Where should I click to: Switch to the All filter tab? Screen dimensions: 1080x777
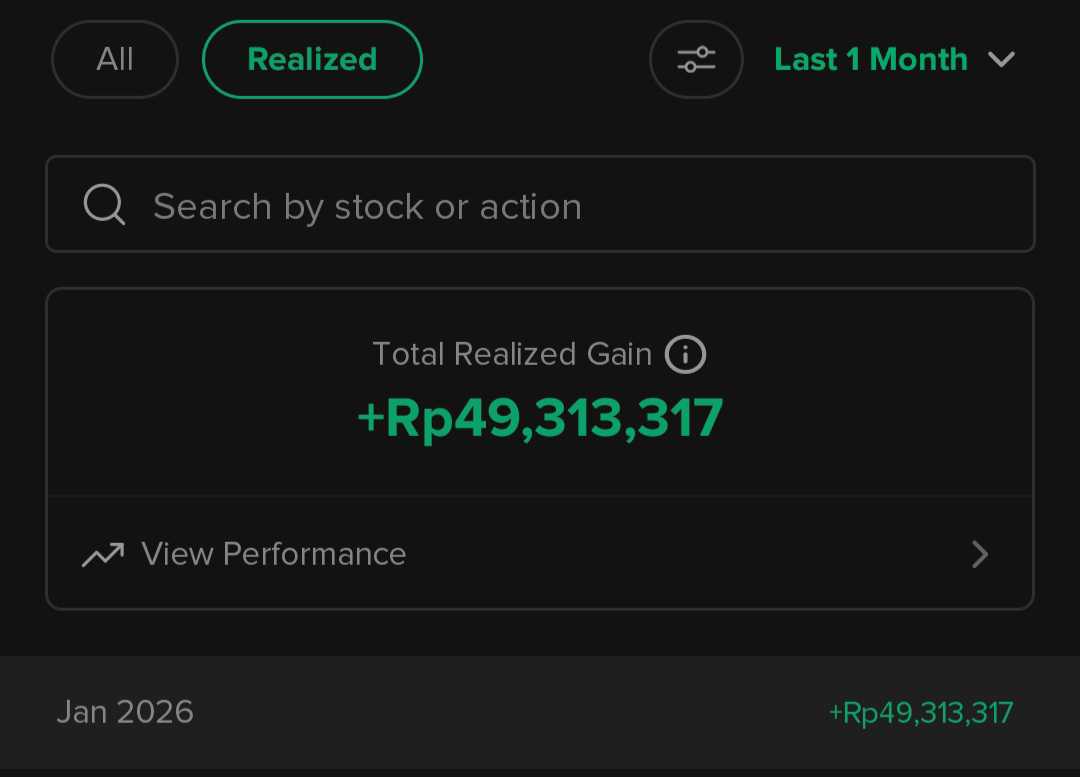click(115, 60)
